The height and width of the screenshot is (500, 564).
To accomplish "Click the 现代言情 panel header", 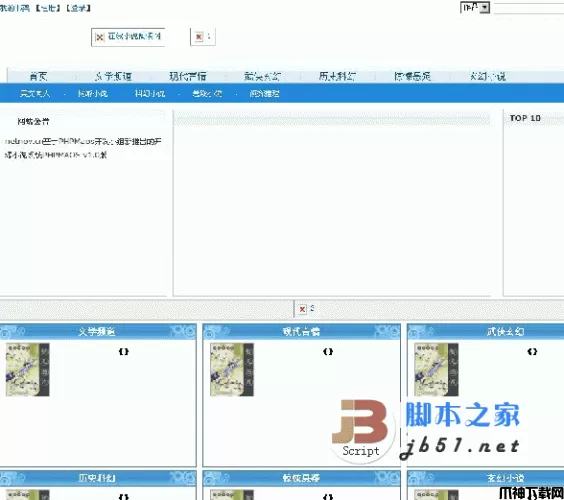I will tap(301, 332).
